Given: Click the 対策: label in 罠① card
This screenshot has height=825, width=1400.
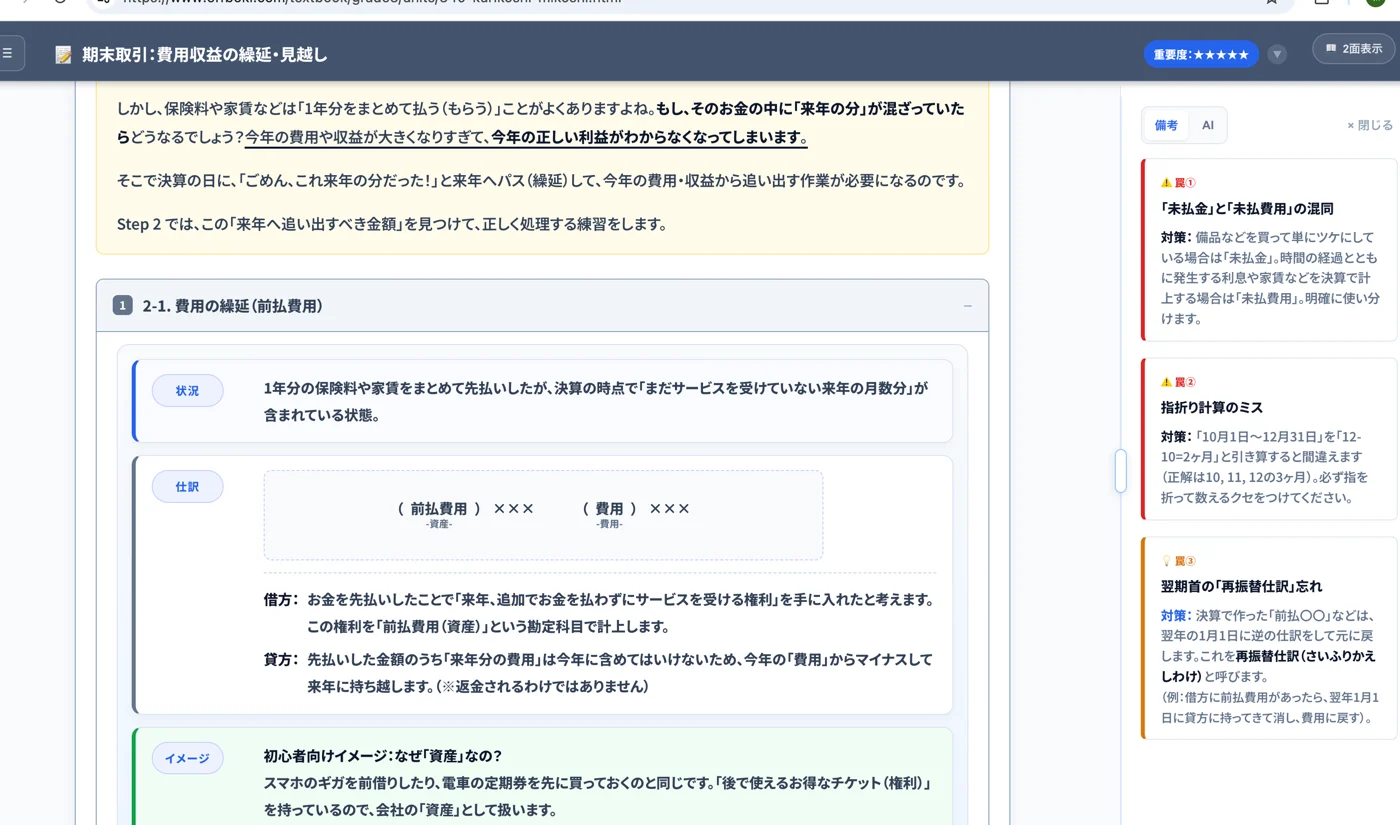Looking at the screenshot, I should pos(1176,238).
